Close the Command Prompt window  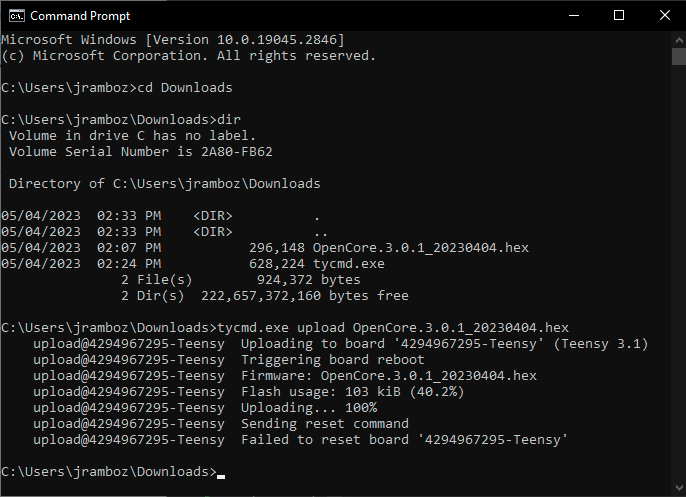pyautogui.click(x=662, y=15)
